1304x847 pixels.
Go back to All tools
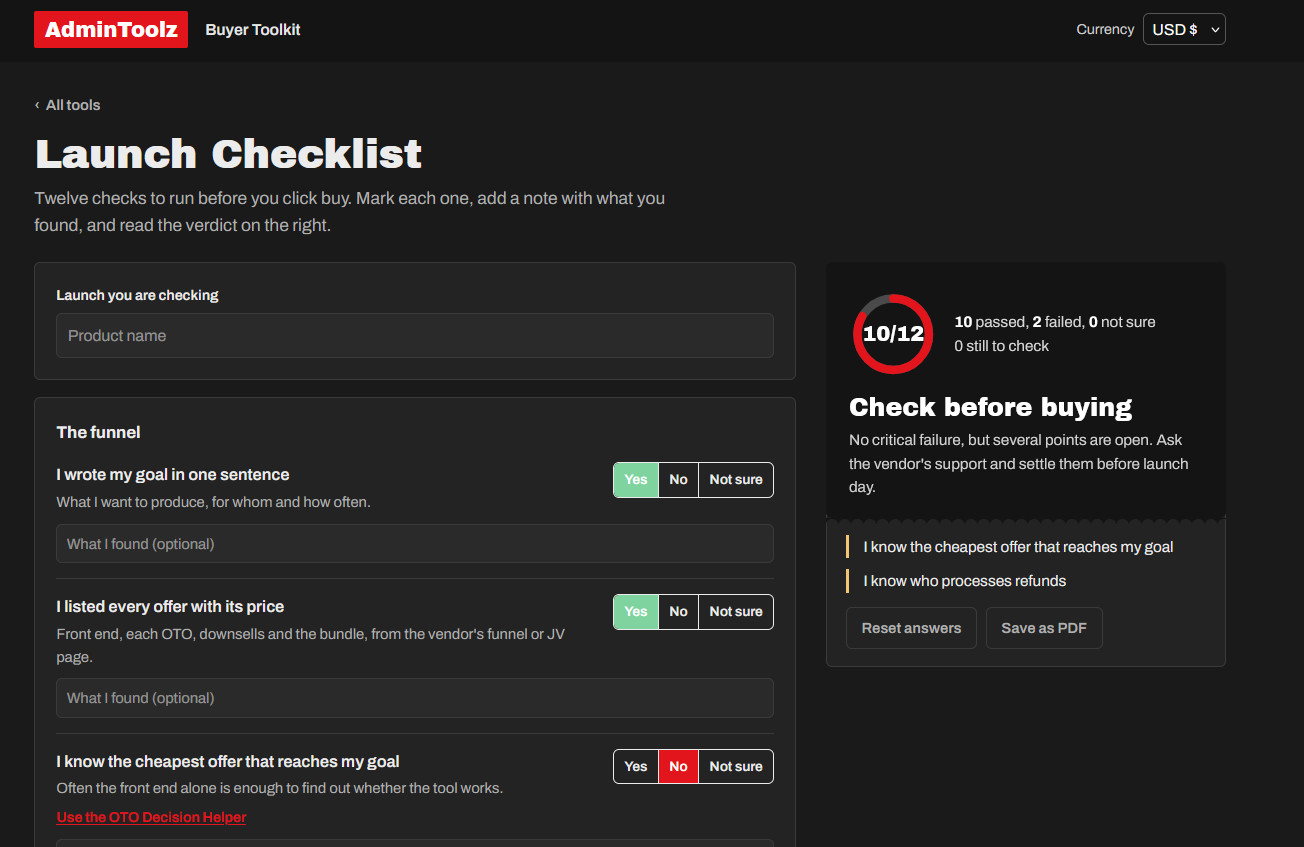68,105
